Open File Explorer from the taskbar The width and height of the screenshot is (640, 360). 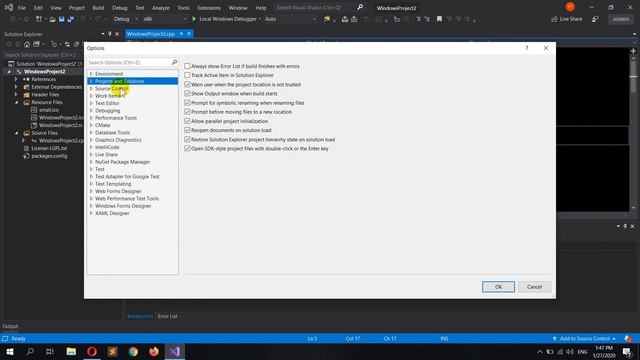71,351
